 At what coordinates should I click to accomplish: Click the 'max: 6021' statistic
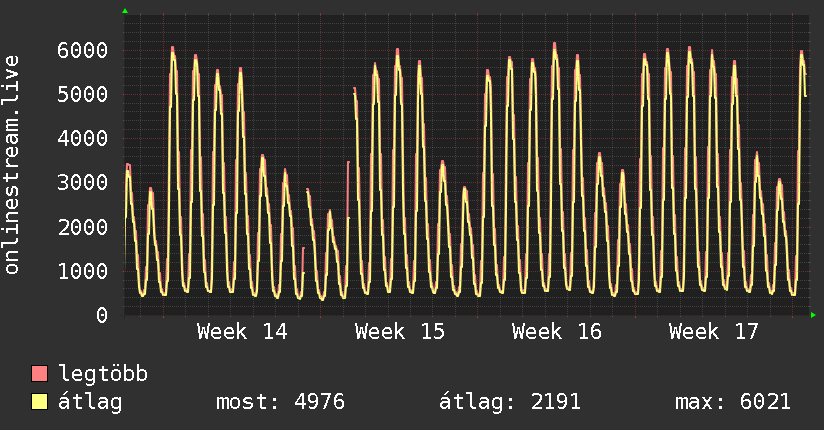[733, 402]
